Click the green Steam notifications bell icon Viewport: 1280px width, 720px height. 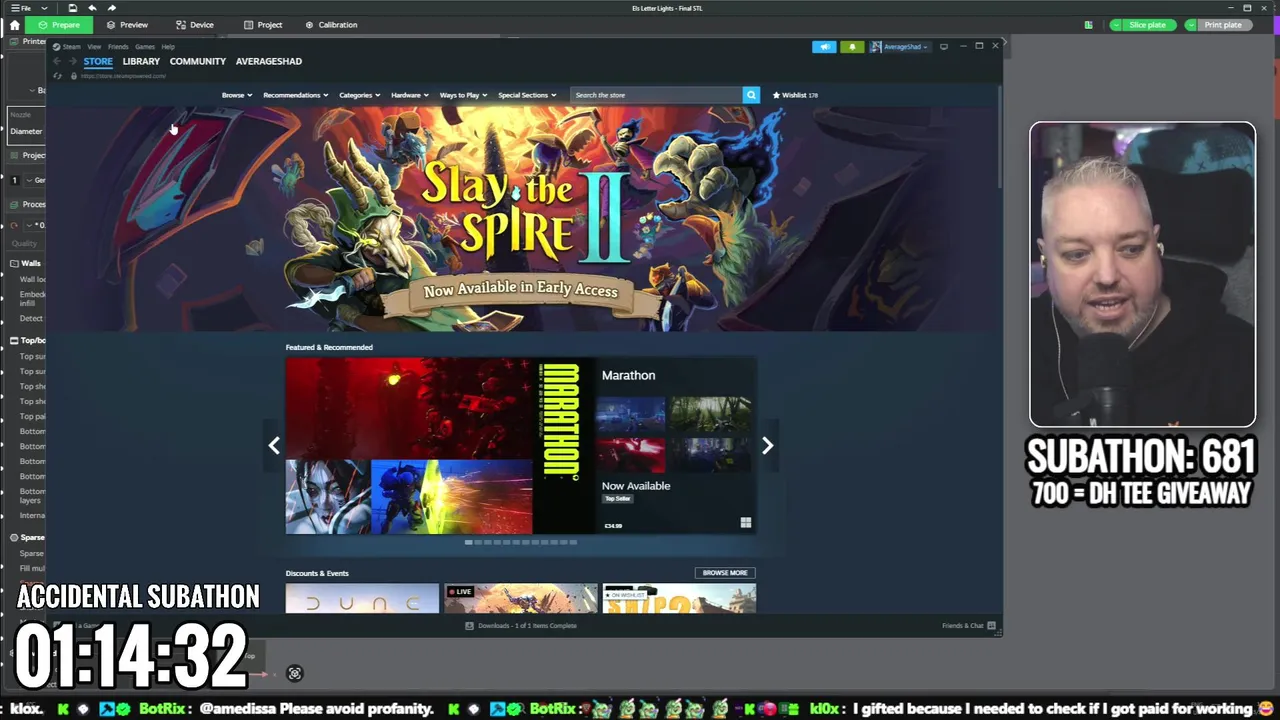[852, 46]
